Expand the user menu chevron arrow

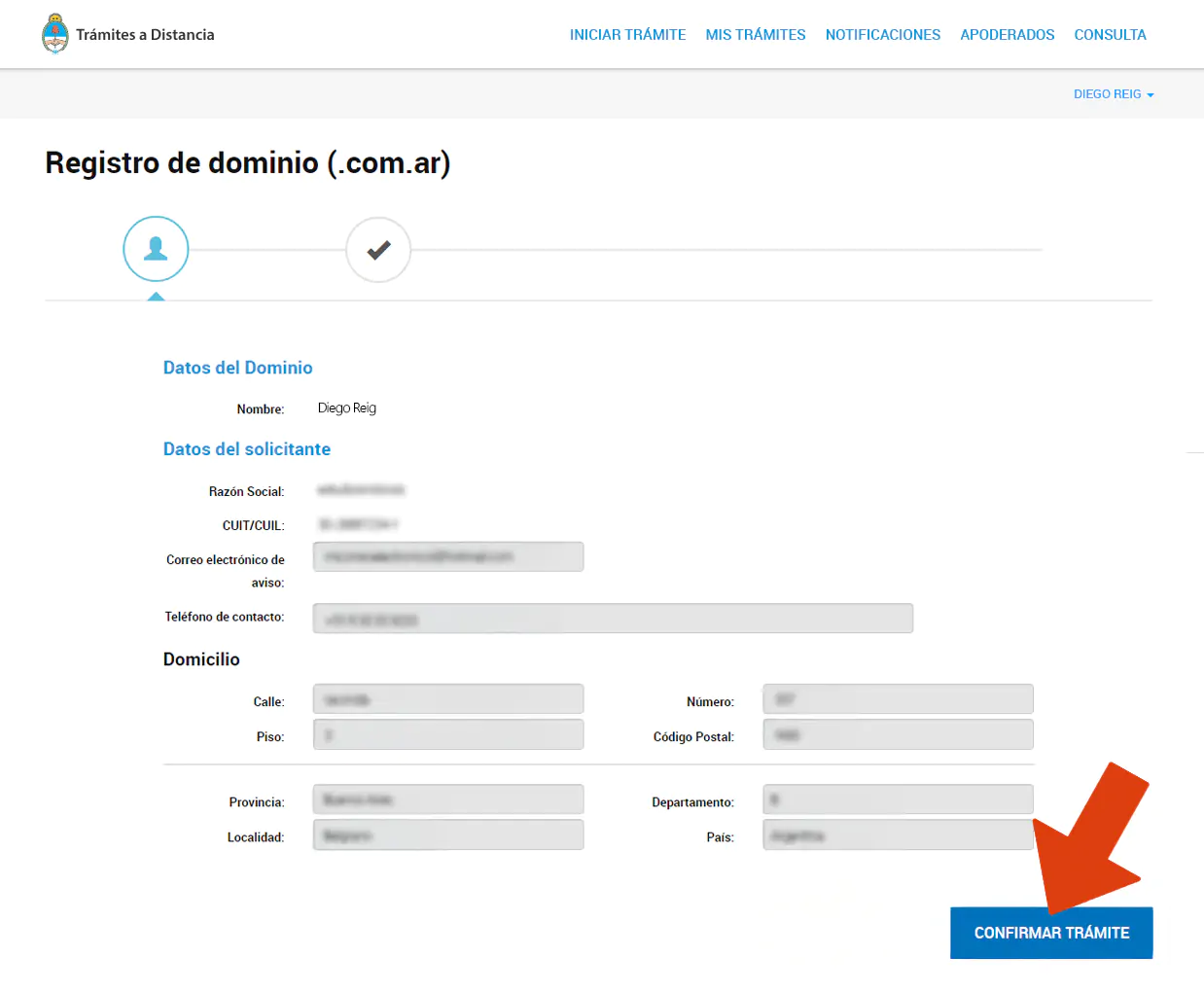(x=1151, y=94)
